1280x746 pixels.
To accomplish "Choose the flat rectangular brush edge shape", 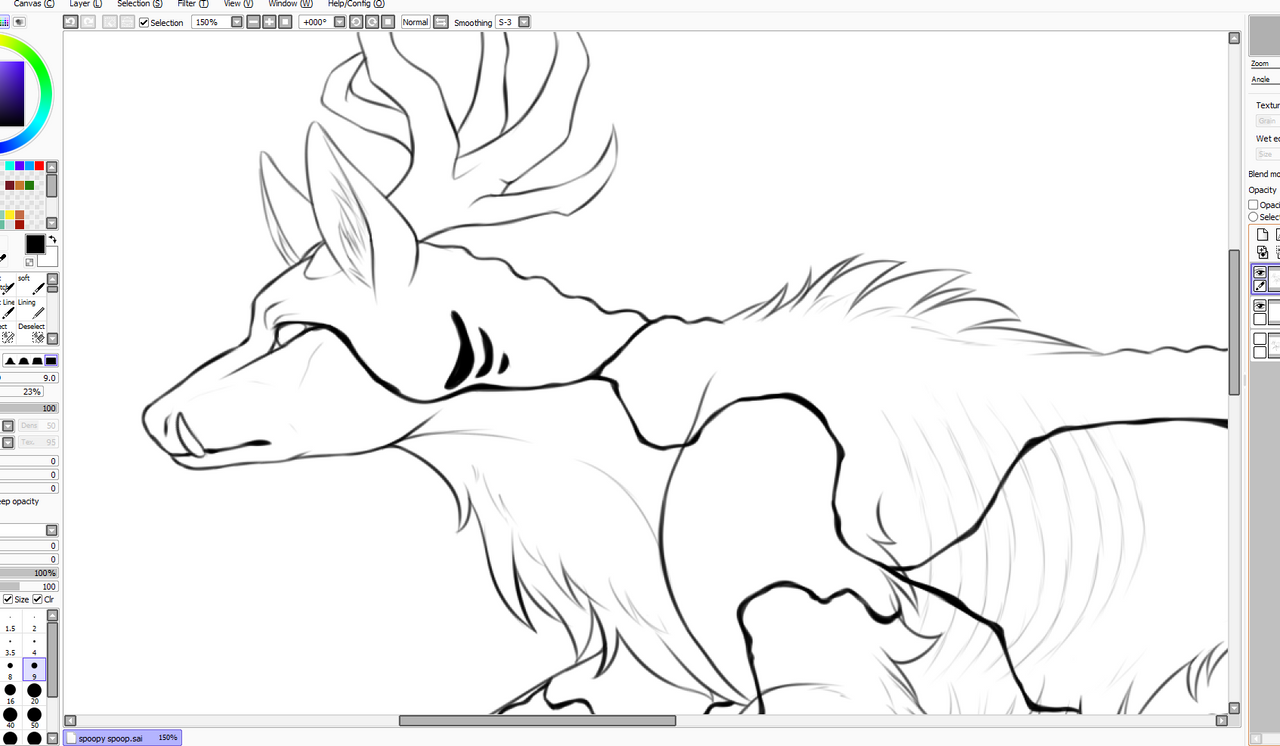I will [x=51, y=361].
